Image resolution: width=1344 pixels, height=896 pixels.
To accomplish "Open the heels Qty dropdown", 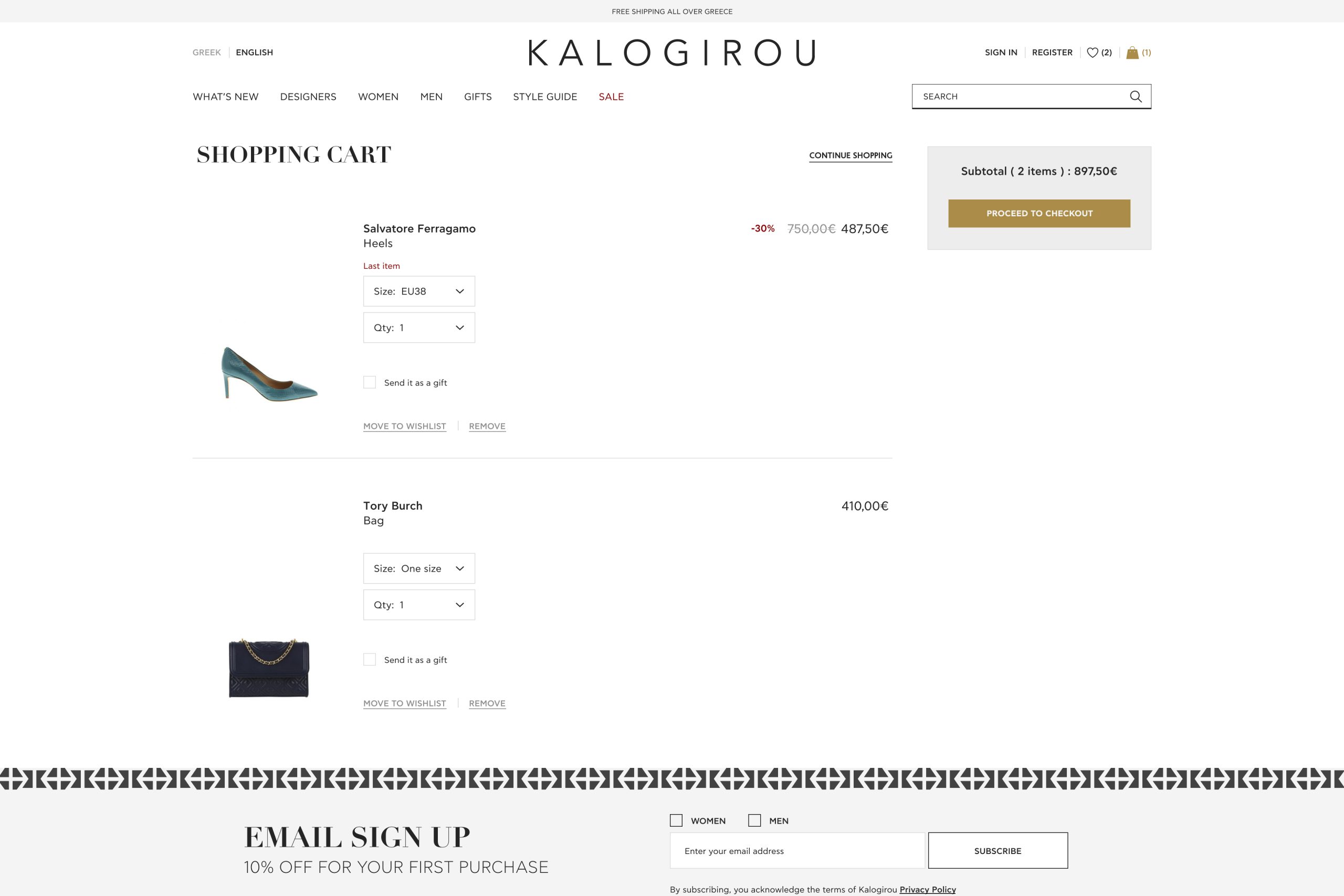I will (419, 328).
